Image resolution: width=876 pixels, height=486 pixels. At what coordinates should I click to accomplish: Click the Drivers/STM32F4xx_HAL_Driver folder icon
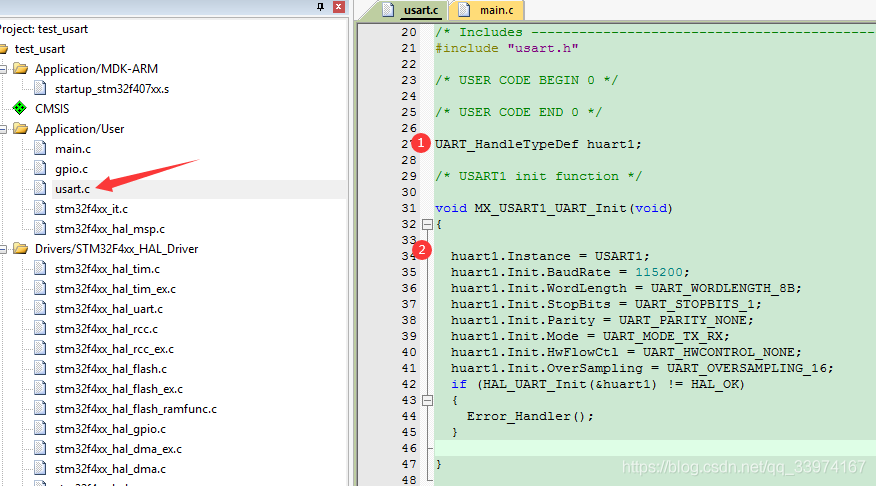(x=20, y=248)
